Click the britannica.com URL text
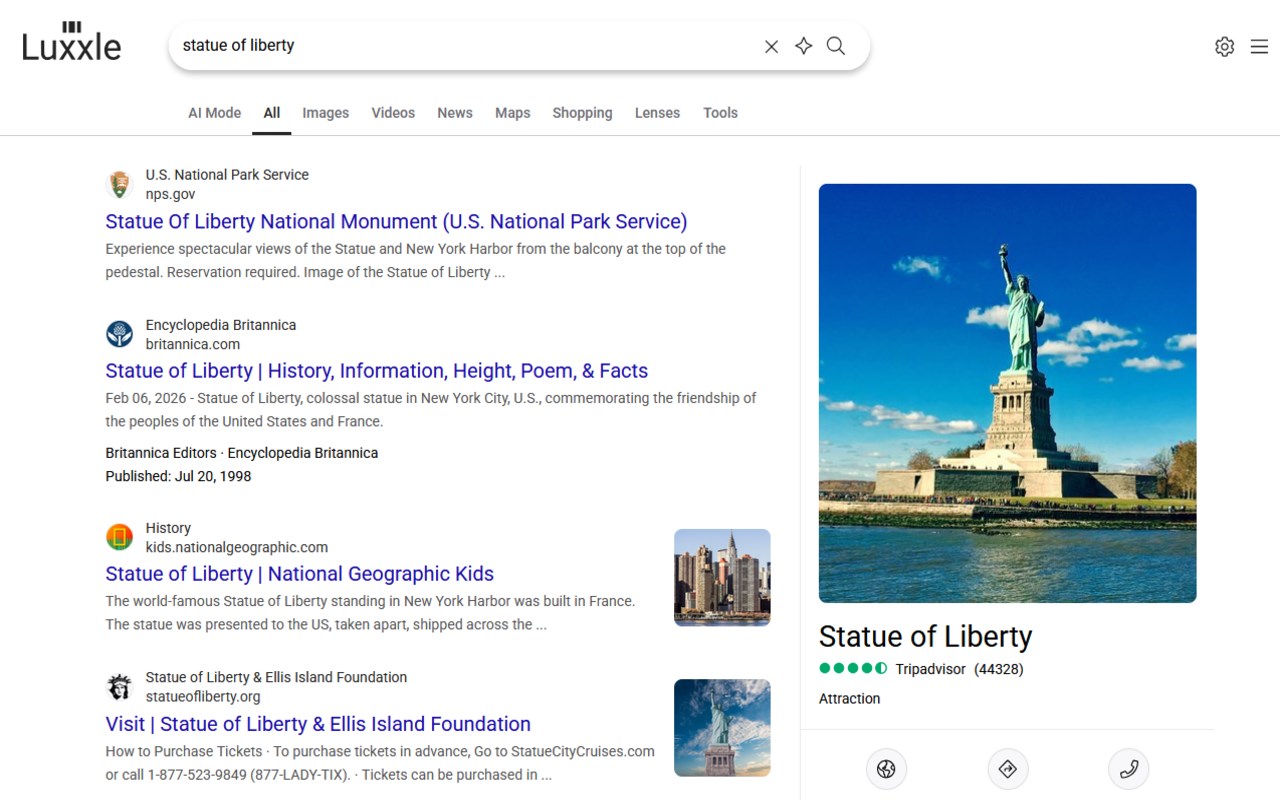1280x800 pixels. tap(193, 345)
